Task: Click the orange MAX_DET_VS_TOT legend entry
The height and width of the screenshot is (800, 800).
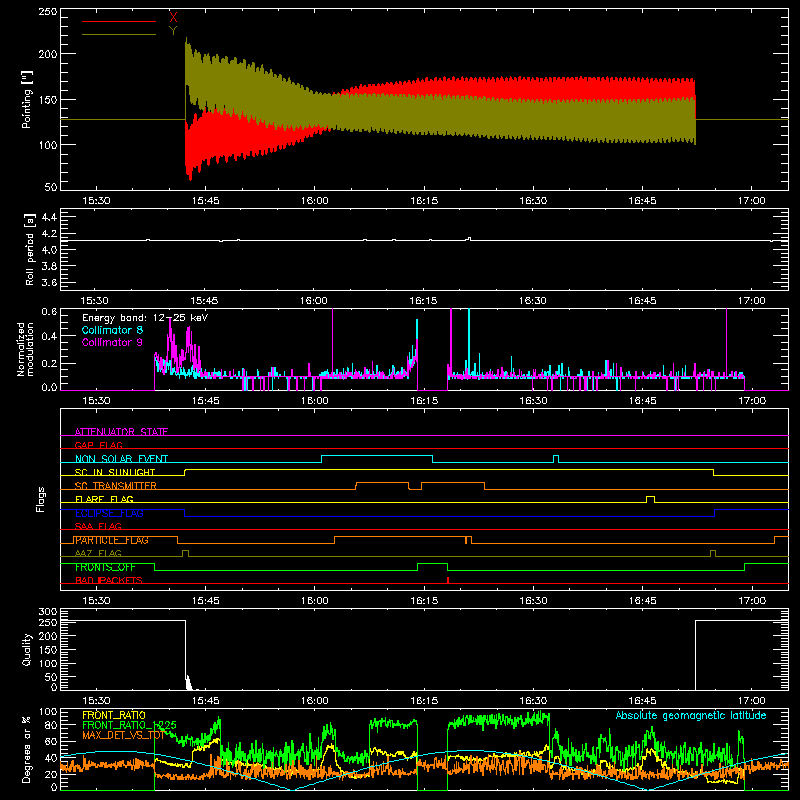Action: 123,735
